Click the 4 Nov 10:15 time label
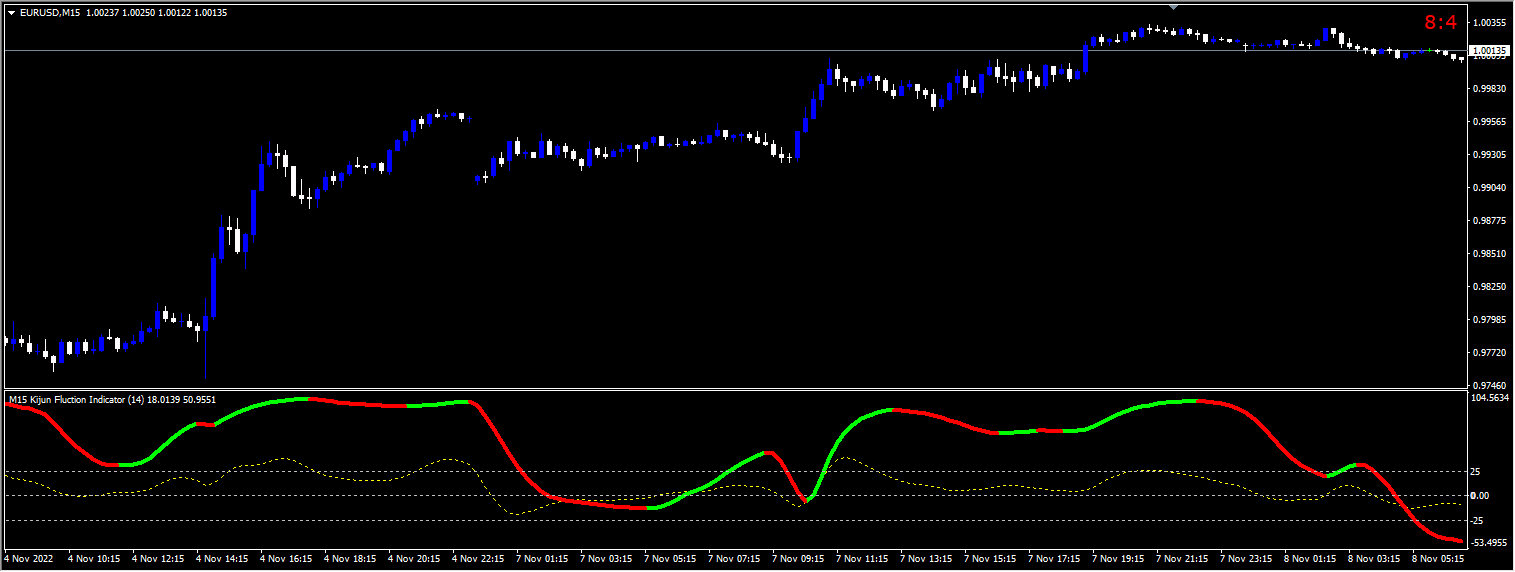Viewport: 1515px width, 572px height. pos(96,559)
